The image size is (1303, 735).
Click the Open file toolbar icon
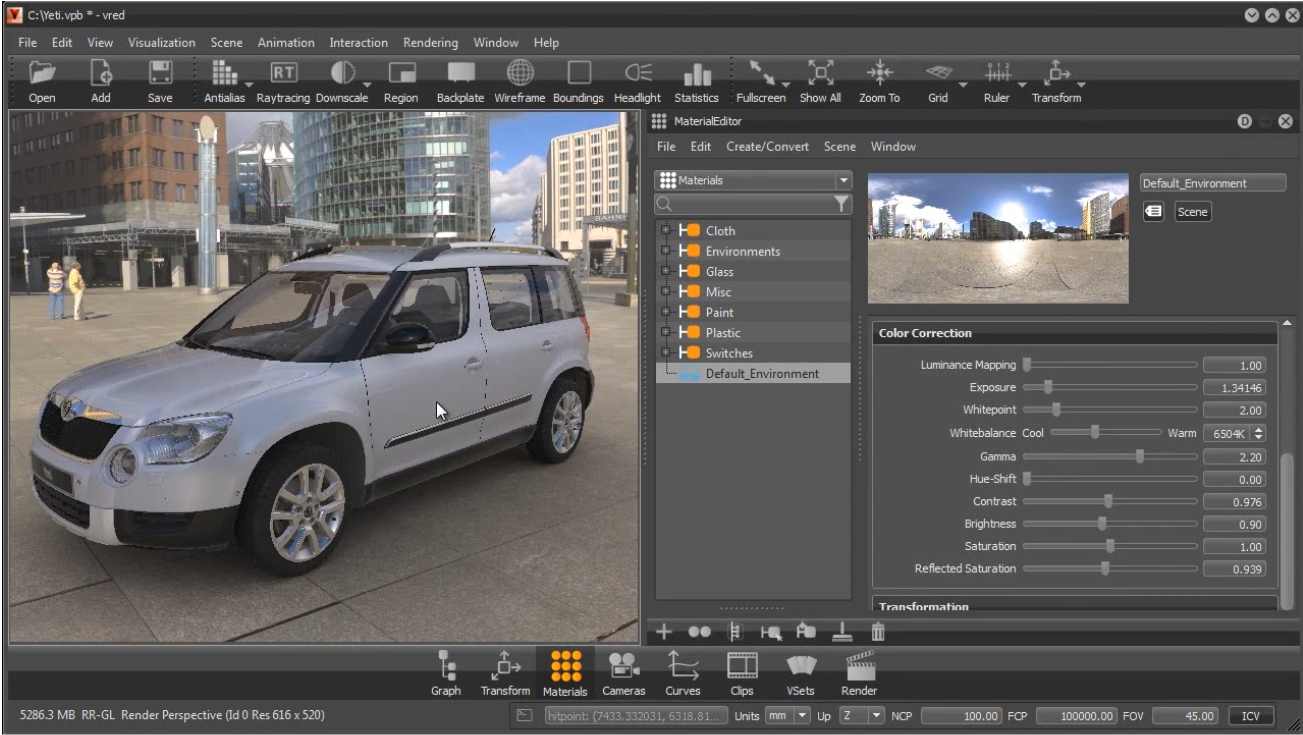click(42, 74)
